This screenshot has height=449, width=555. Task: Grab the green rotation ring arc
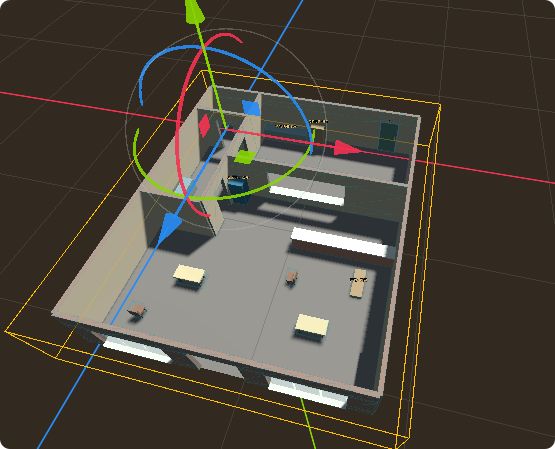219,184
